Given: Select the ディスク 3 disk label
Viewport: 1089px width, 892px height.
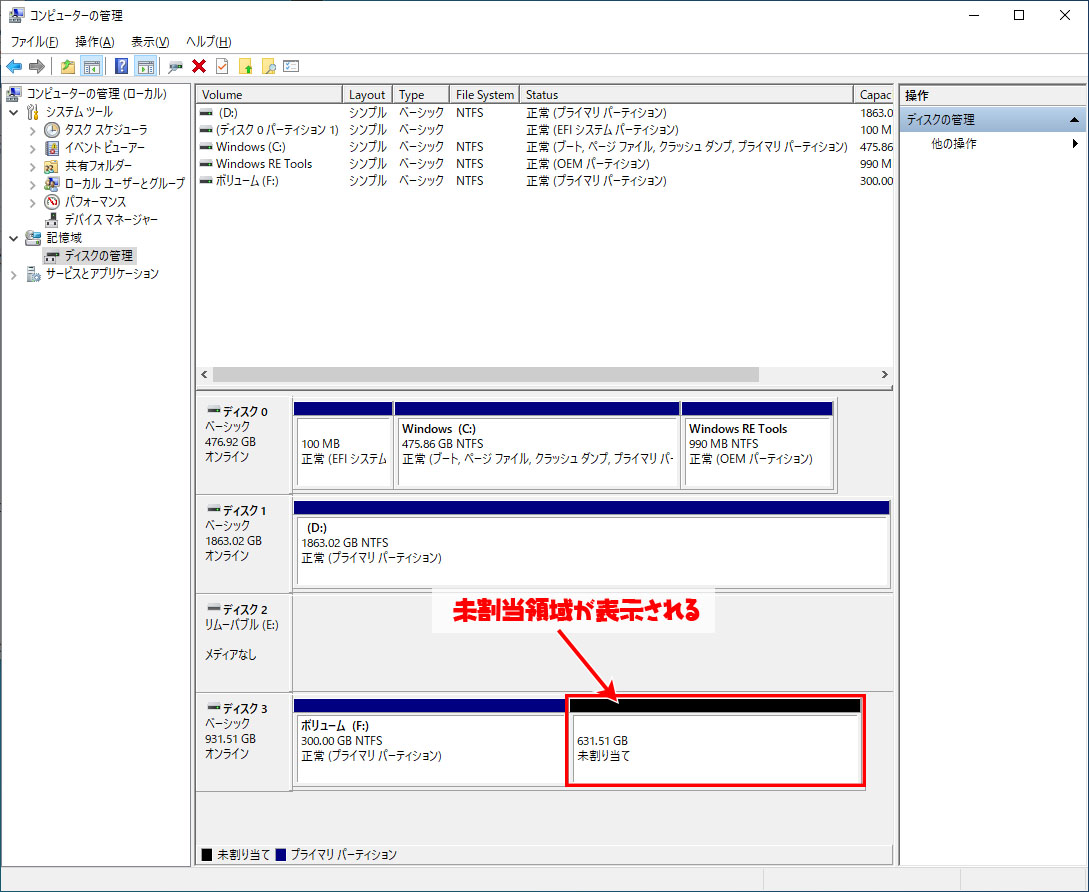Looking at the screenshot, I should pos(244,741).
